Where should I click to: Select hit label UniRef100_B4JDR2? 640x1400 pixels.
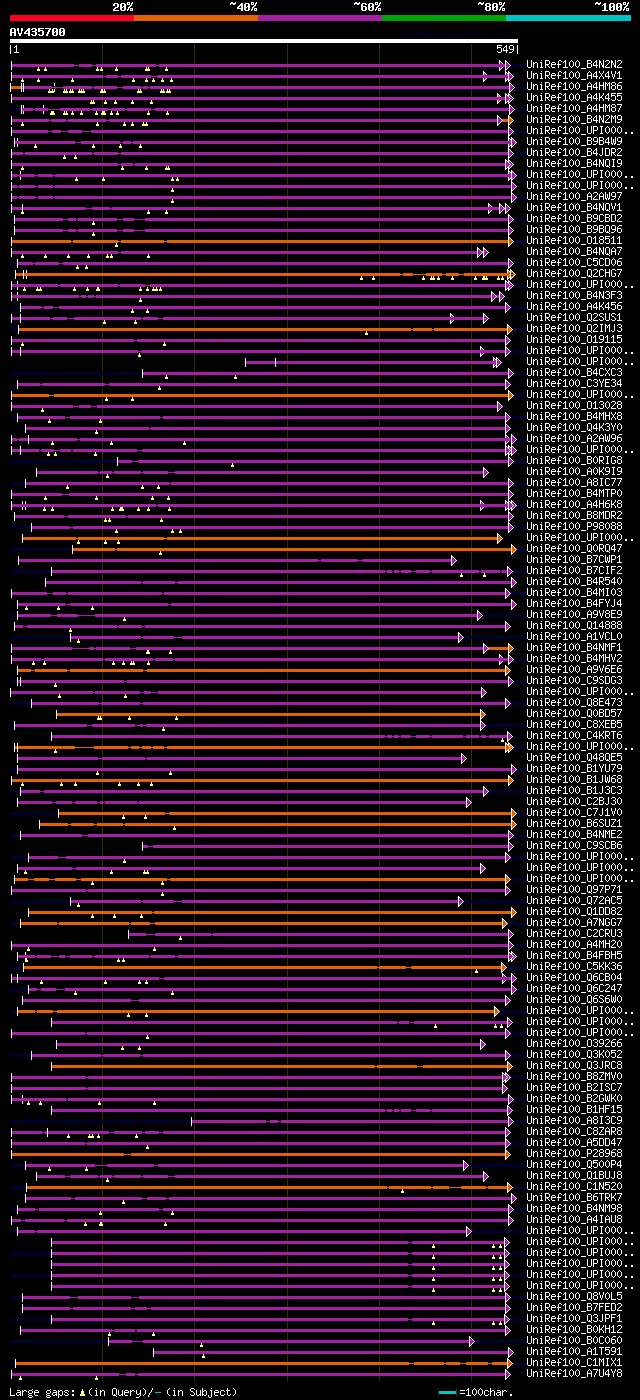pyautogui.click(x=573, y=152)
